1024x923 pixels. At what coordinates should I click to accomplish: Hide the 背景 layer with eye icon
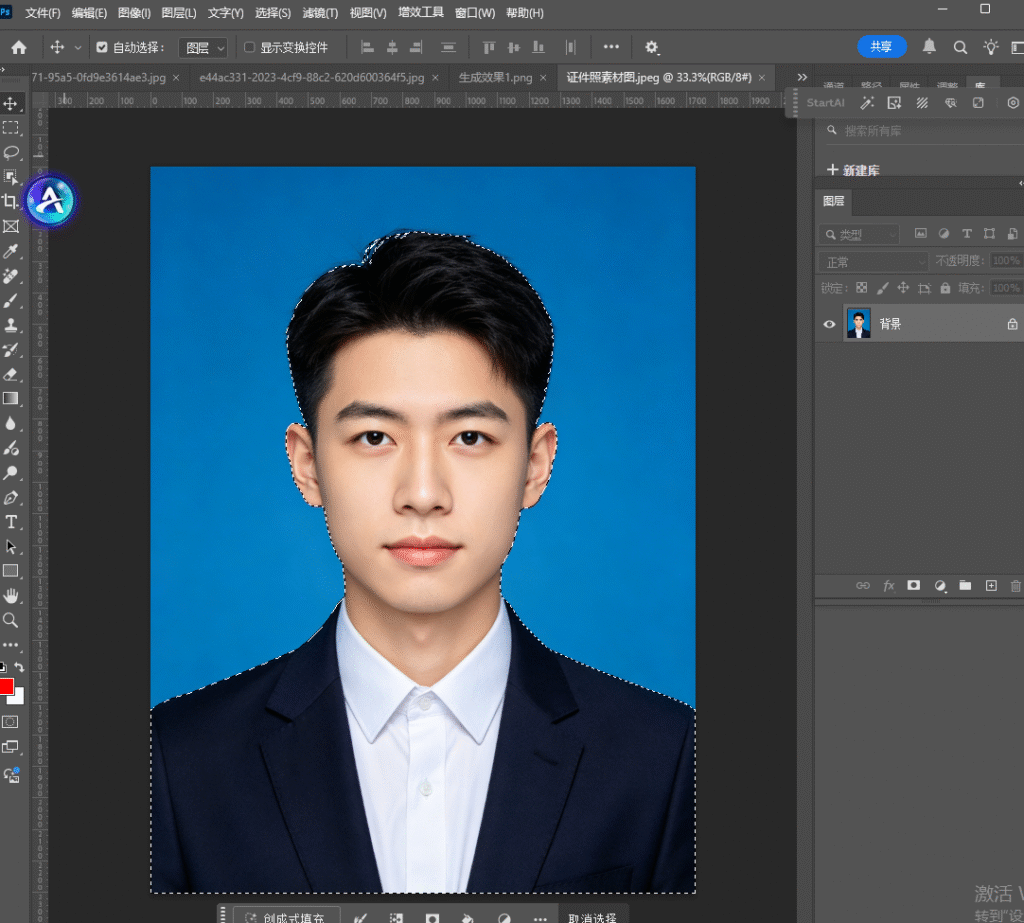(x=829, y=324)
